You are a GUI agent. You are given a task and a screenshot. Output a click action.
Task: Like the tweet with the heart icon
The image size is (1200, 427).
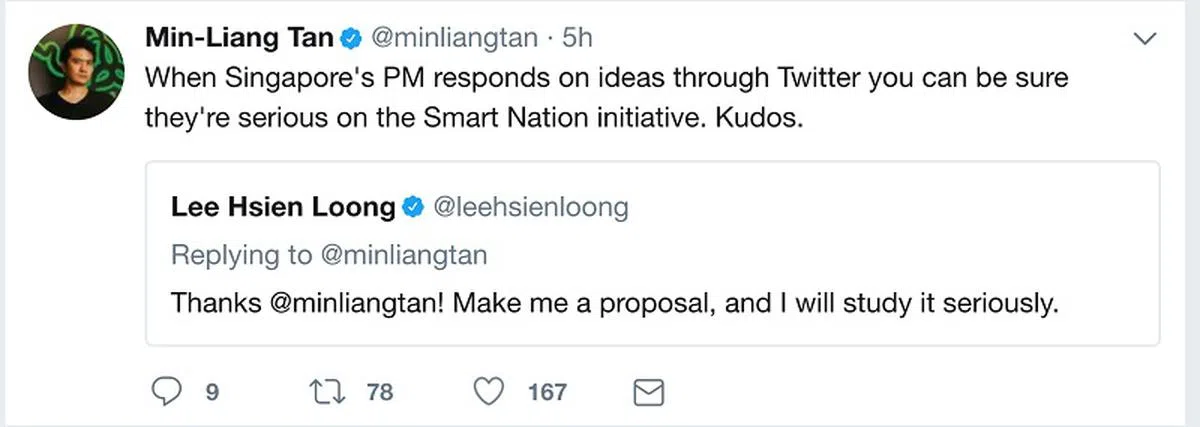(x=488, y=392)
